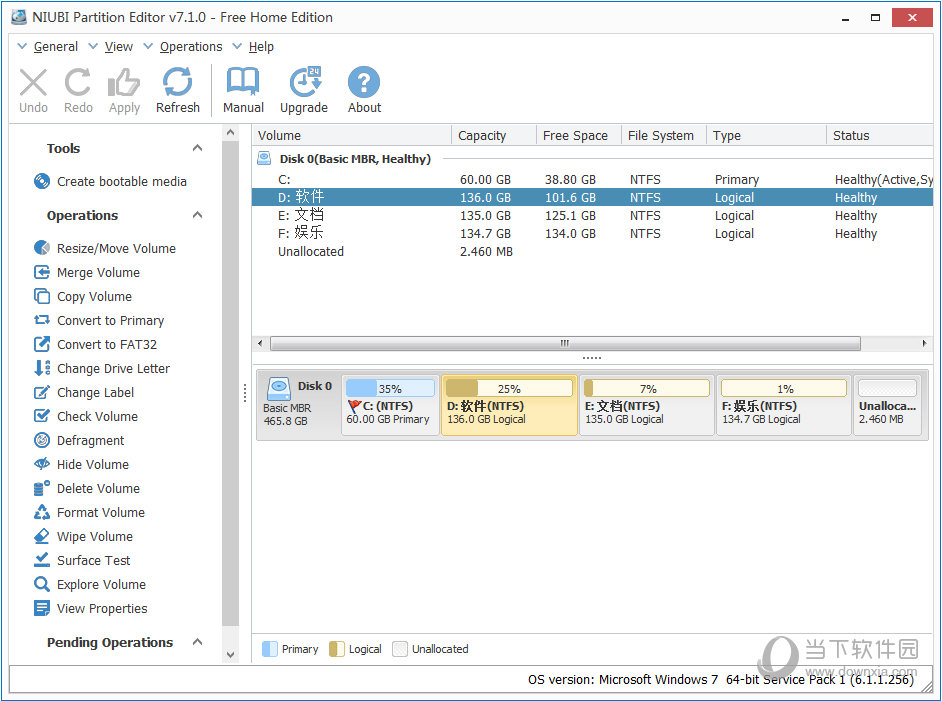
Task: Click the Capacity column header
Action: pos(482,136)
